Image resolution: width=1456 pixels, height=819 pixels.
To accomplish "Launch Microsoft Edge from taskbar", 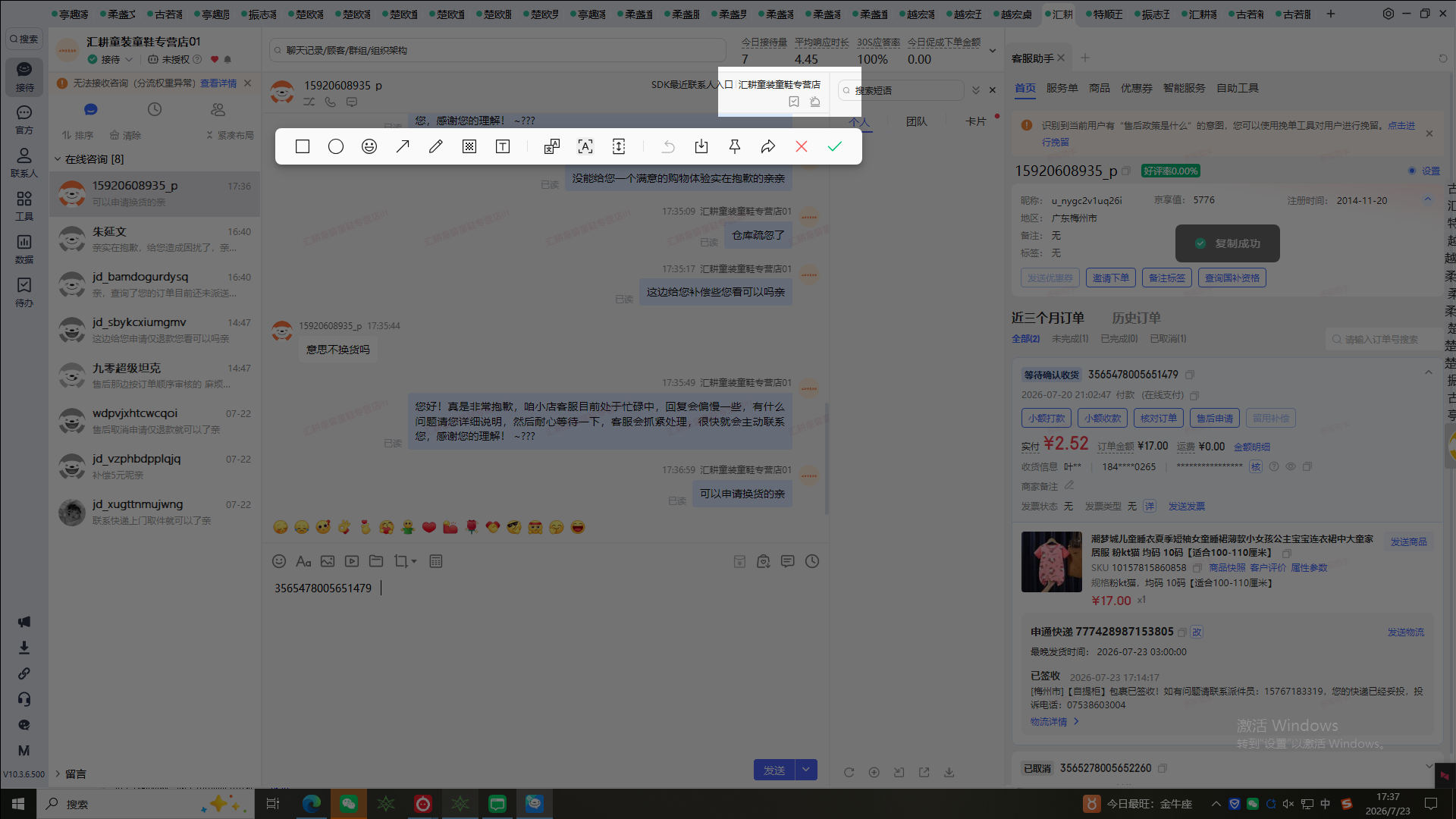I will click(312, 804).
